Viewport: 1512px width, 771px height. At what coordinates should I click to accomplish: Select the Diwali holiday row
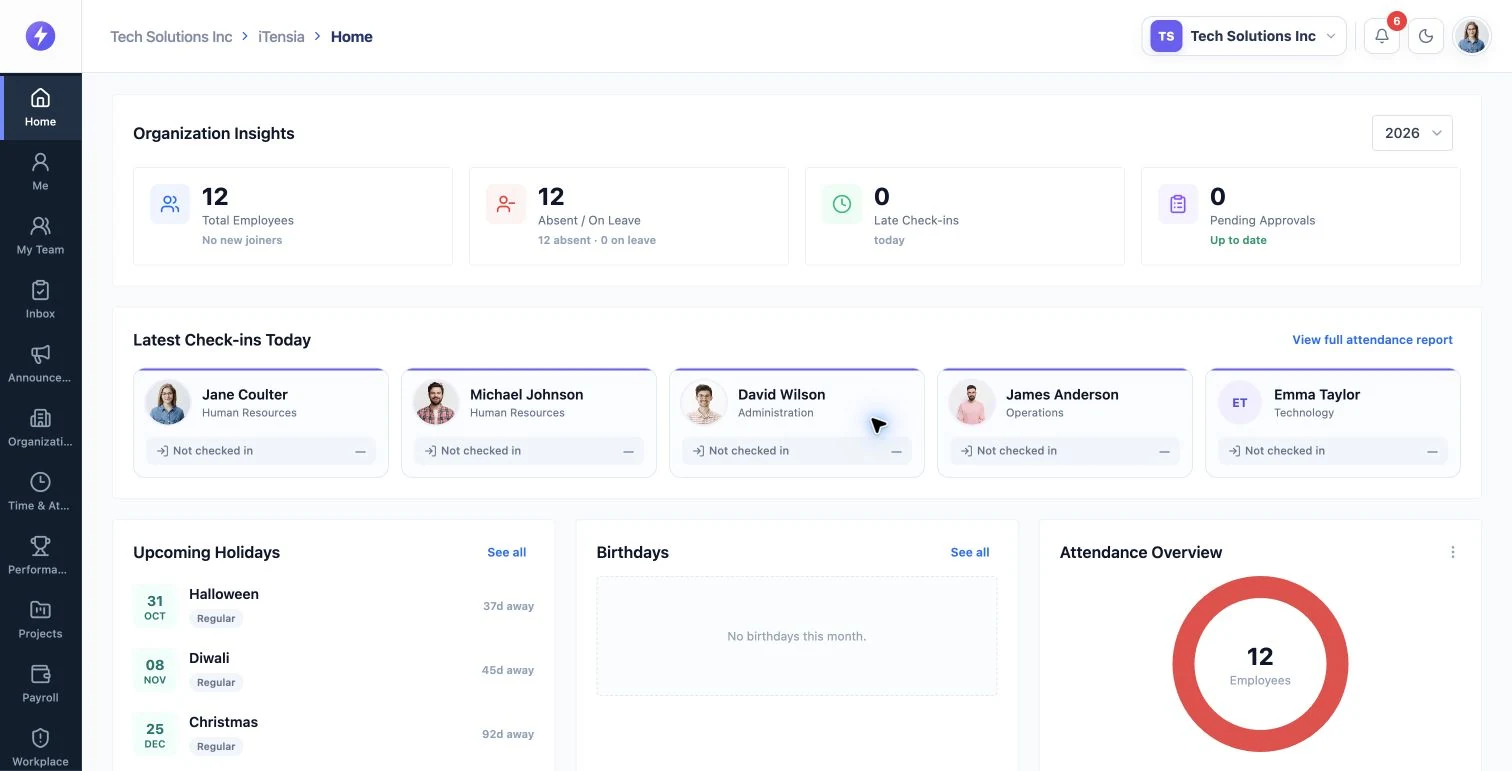pos(334,670)
